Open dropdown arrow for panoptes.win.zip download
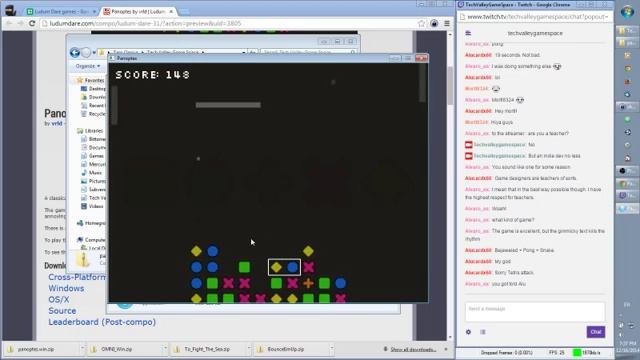 point(82,349)
